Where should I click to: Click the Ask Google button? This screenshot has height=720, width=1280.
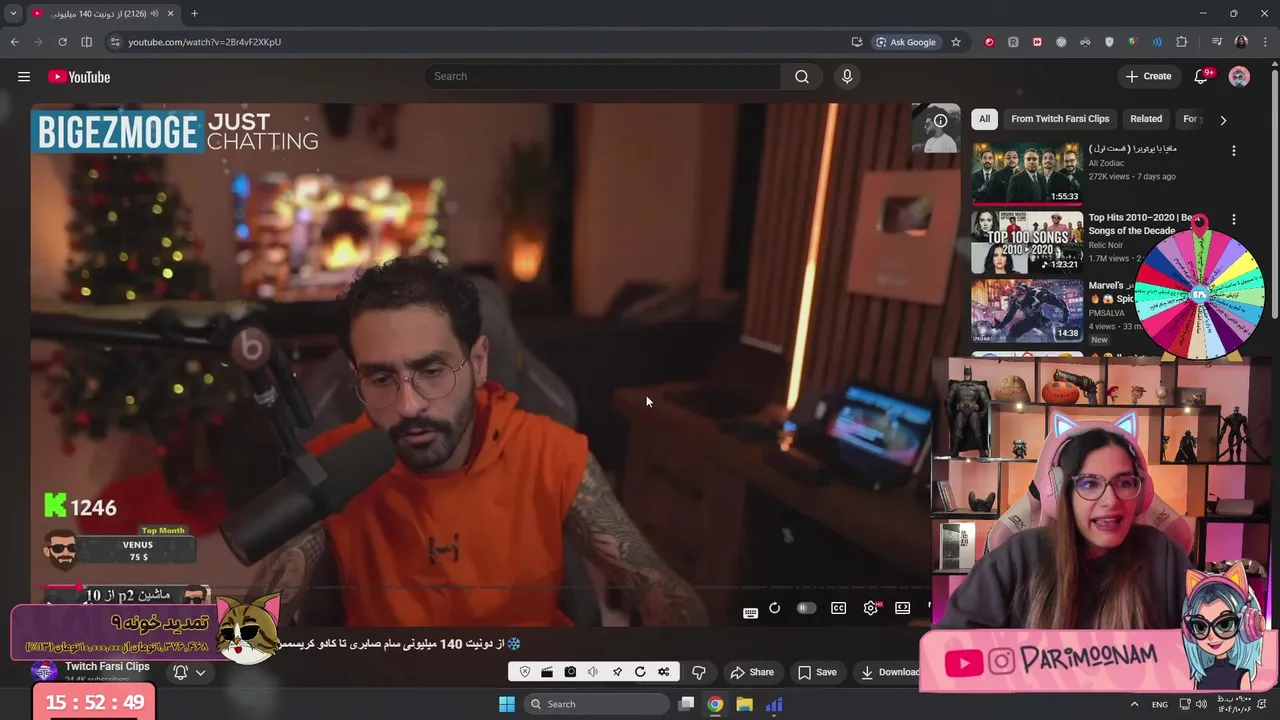click(x=906, y=42)
